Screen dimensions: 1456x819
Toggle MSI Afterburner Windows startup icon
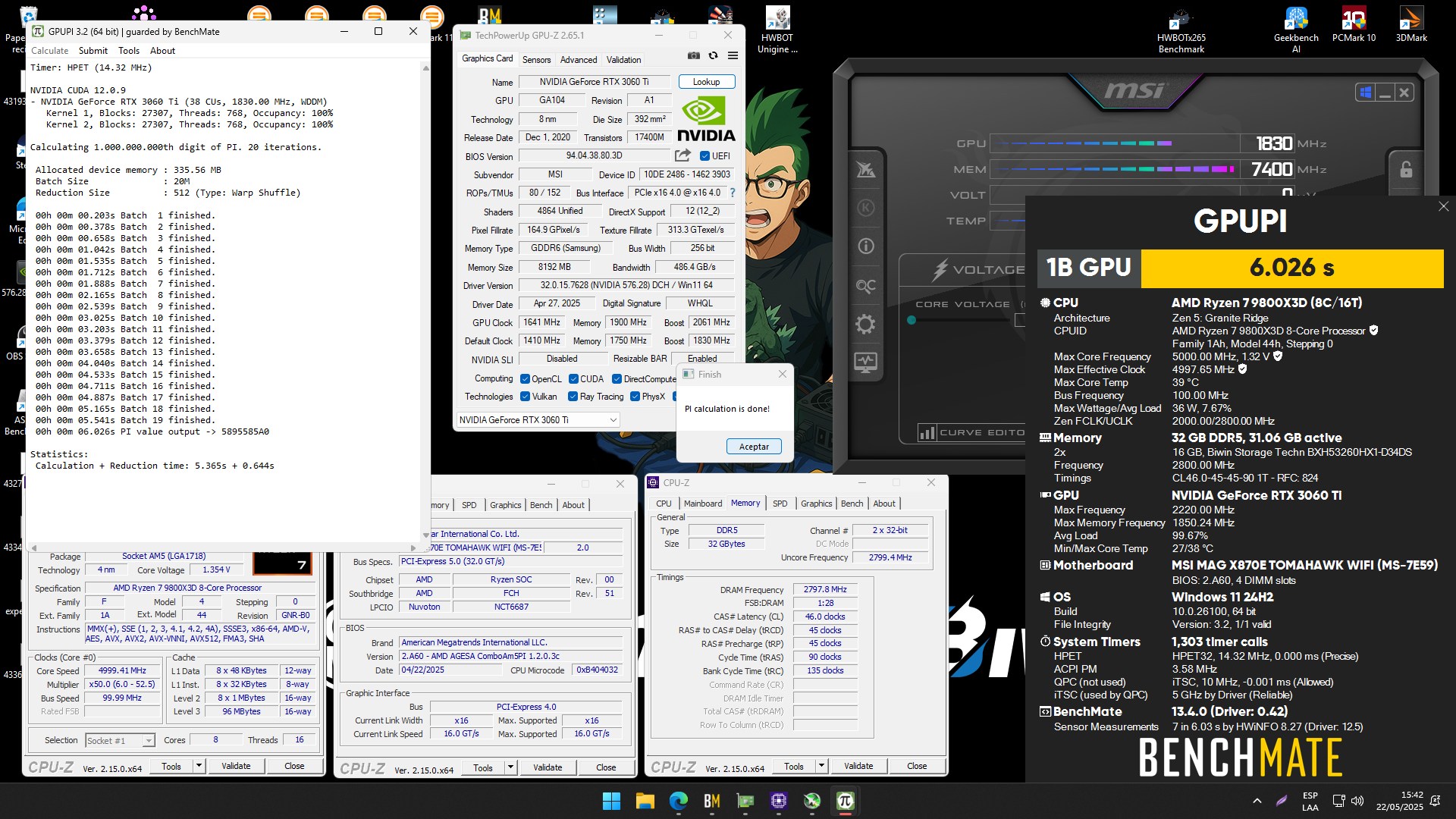pos(1366,93)
